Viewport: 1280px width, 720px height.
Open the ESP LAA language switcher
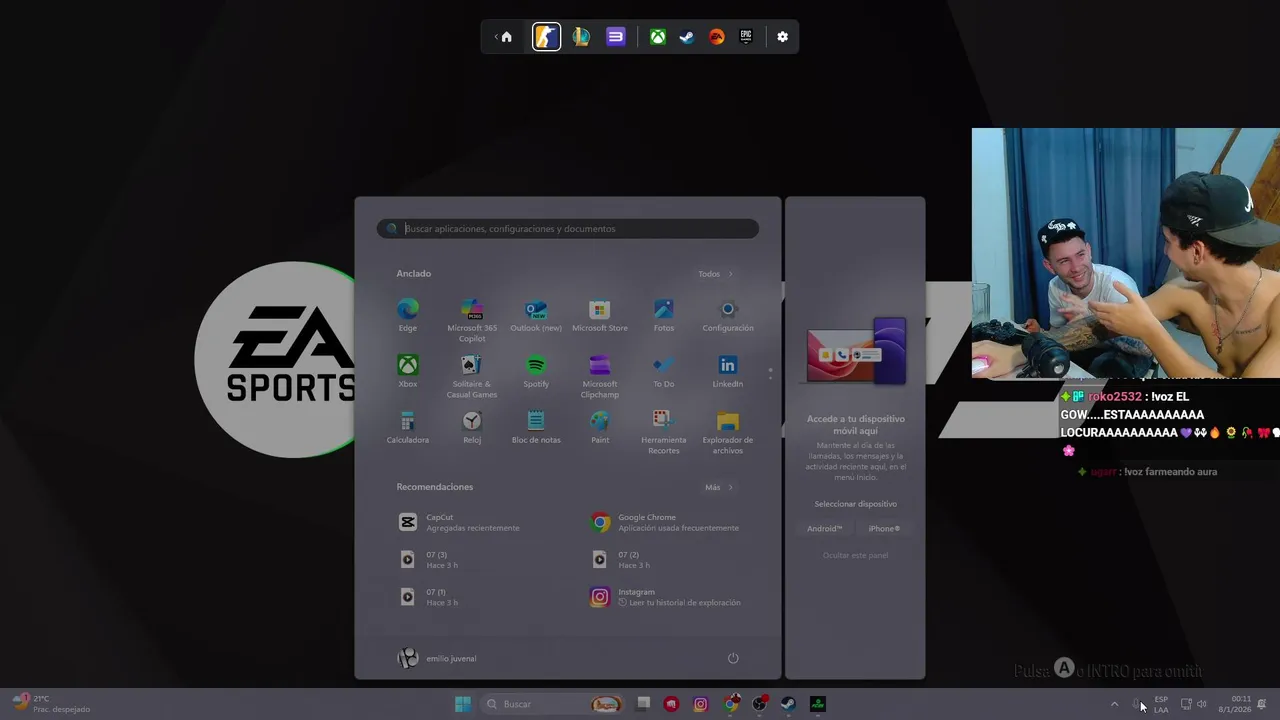pos(1161,704)
